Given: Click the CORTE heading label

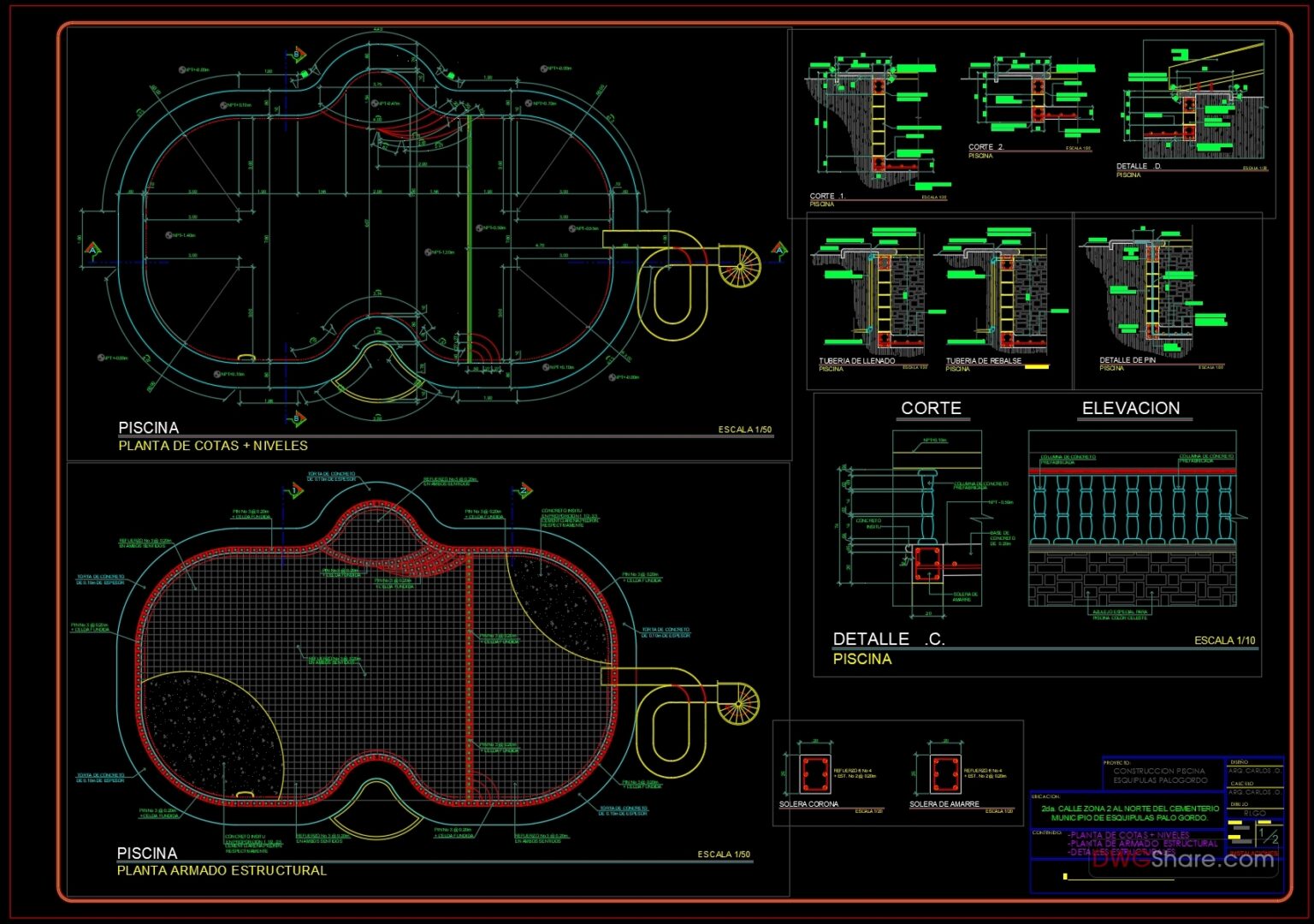Looking at the screenshot, I should tap(930, 409).
